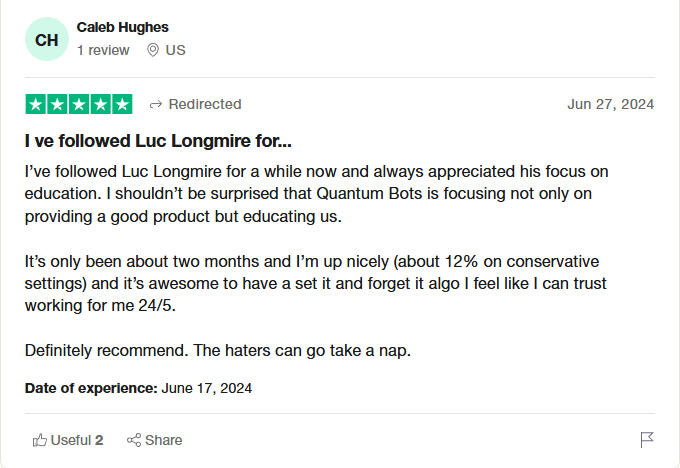Click the "1 review" count text

103,50
